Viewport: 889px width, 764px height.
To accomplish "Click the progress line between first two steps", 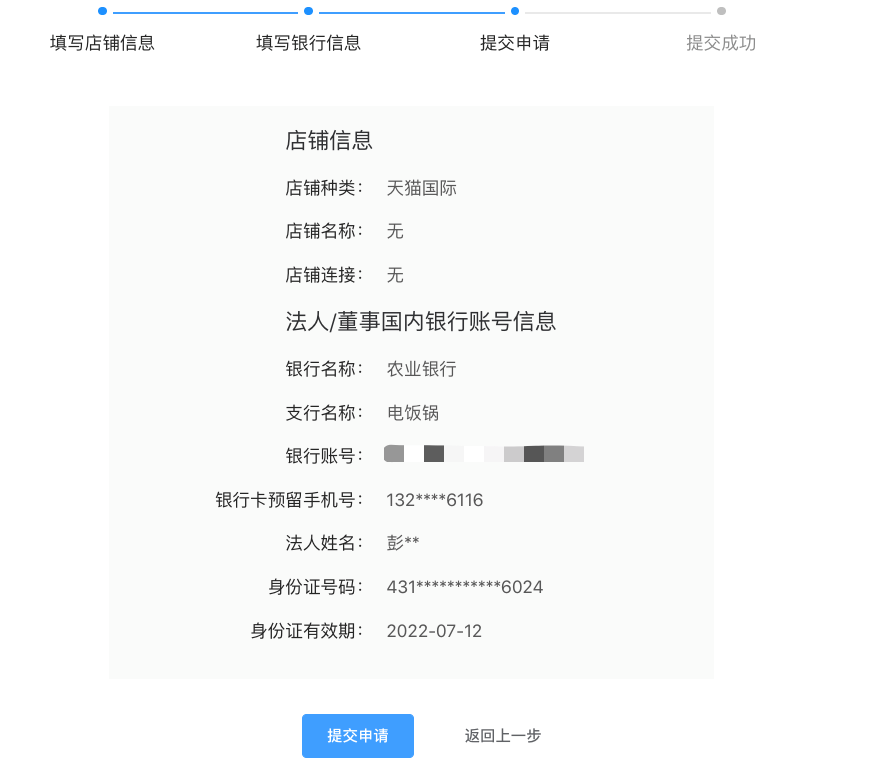I will pyautogui.click(x=205, y=12).
